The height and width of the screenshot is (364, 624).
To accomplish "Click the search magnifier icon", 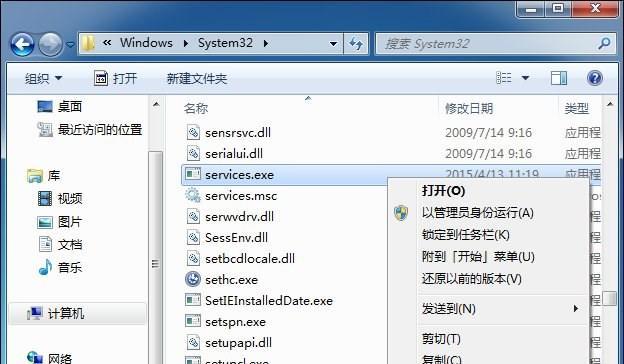I will click(604, 43).
